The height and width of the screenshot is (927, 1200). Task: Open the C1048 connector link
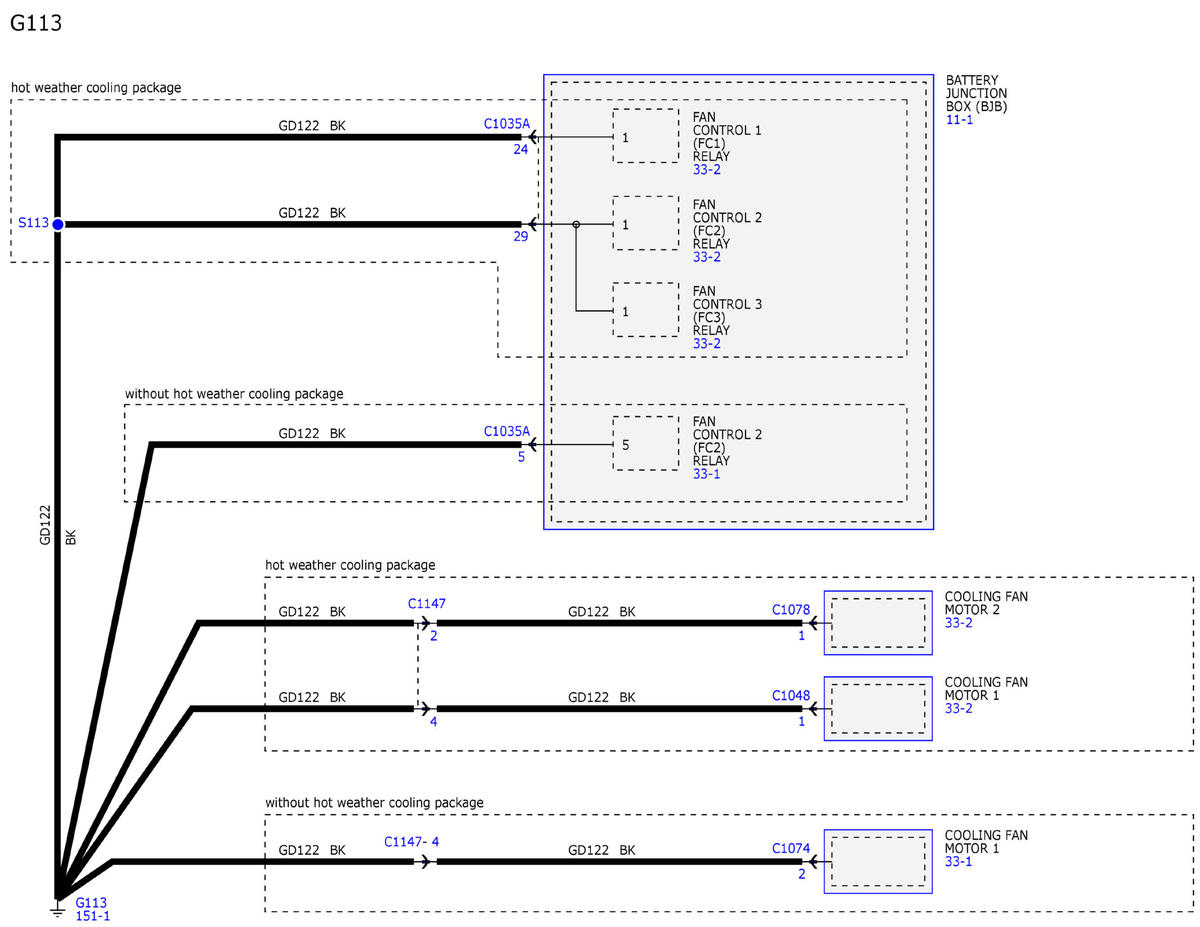coord(791,695)
